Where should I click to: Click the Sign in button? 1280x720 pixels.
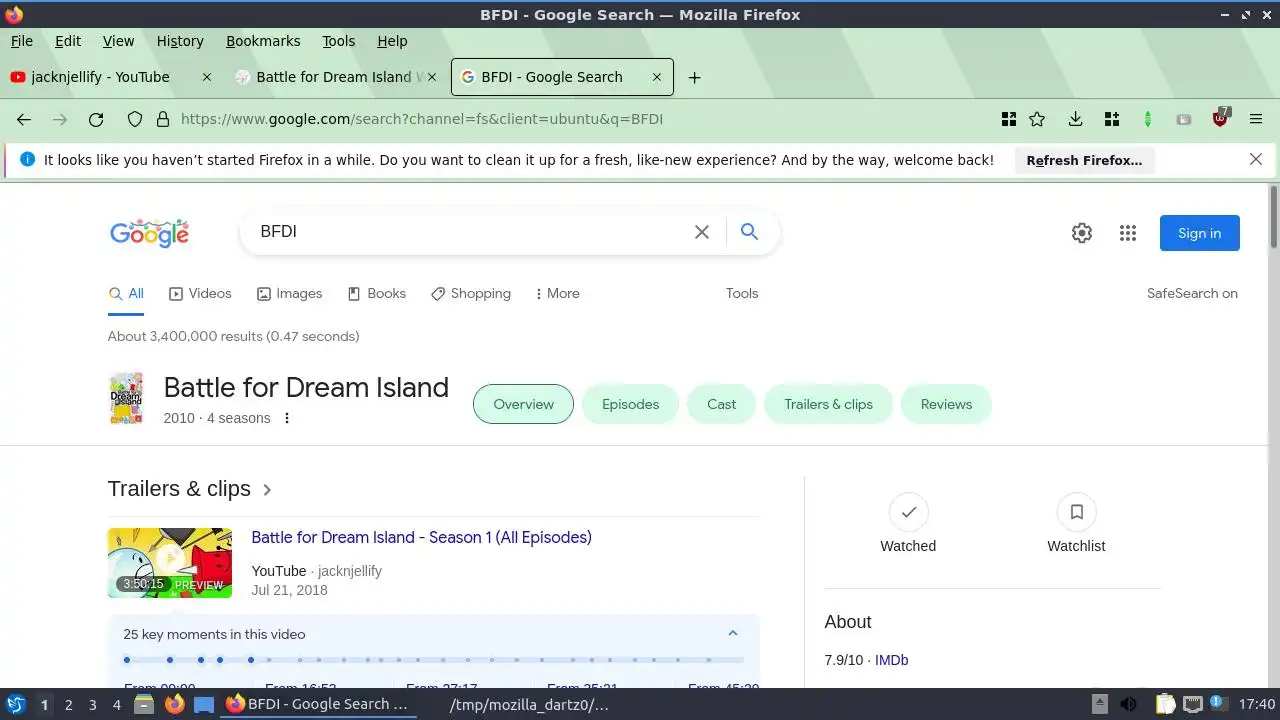pyautogui.click(x=1199, y=233)
